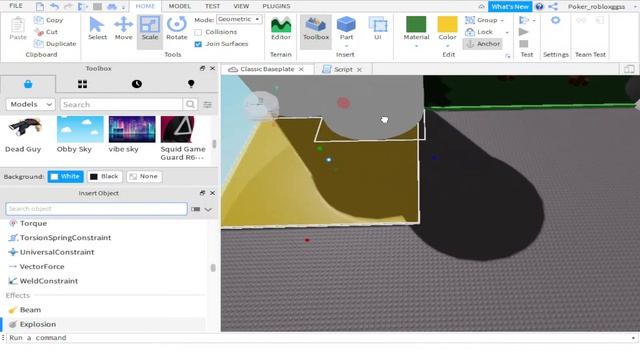
Task: Pick the yellow Color swatch
Action: [x=447, y=24]
